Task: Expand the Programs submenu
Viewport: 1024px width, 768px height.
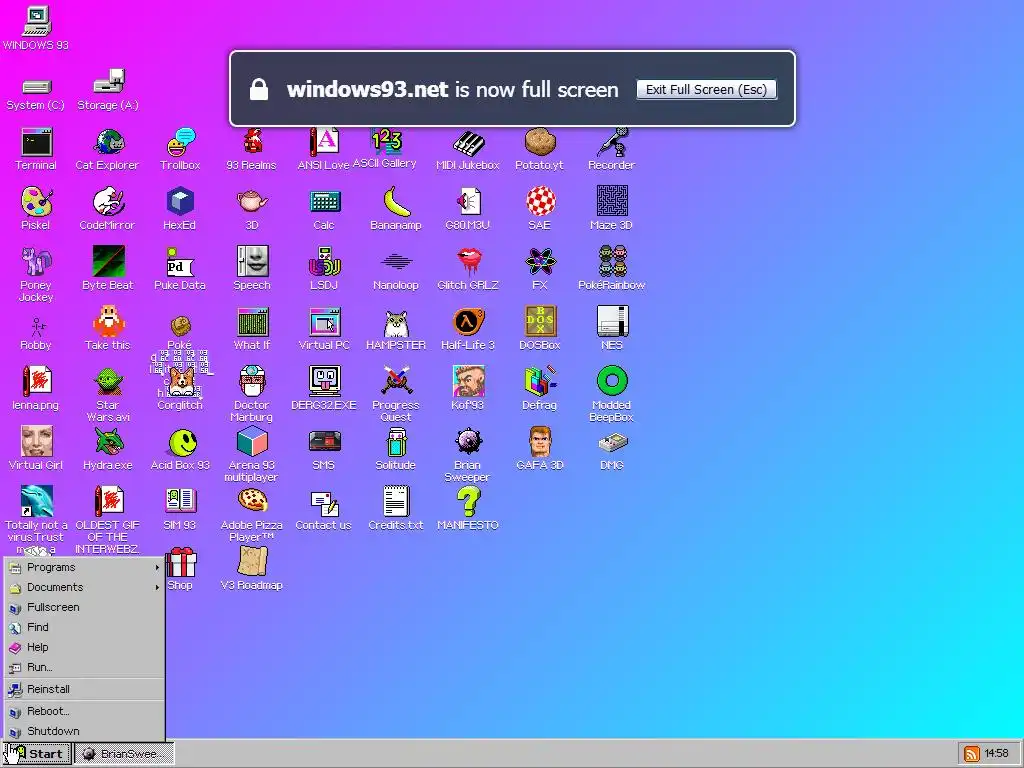Action: tap(84, 568)
